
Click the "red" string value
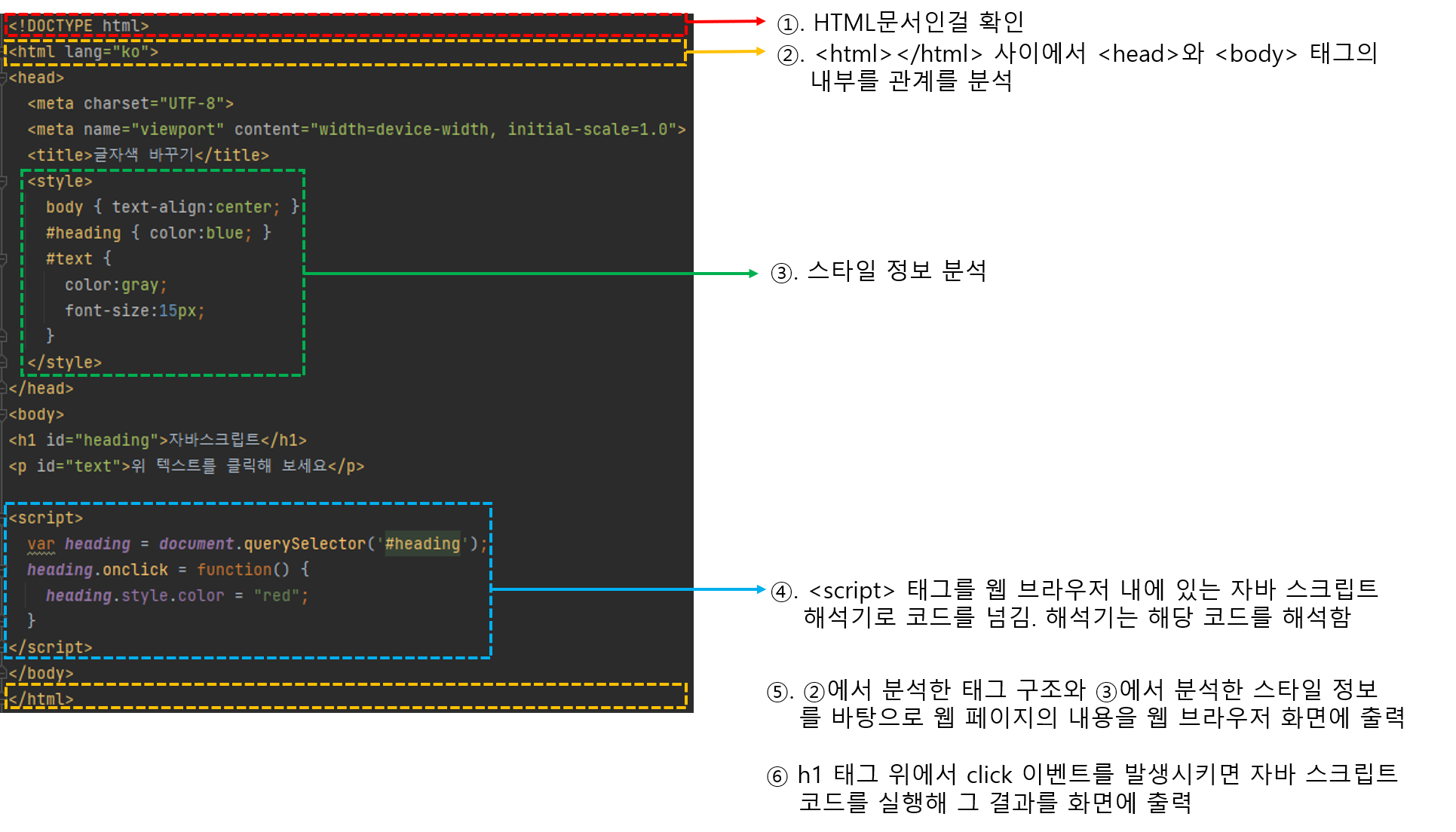click(276, 595)
